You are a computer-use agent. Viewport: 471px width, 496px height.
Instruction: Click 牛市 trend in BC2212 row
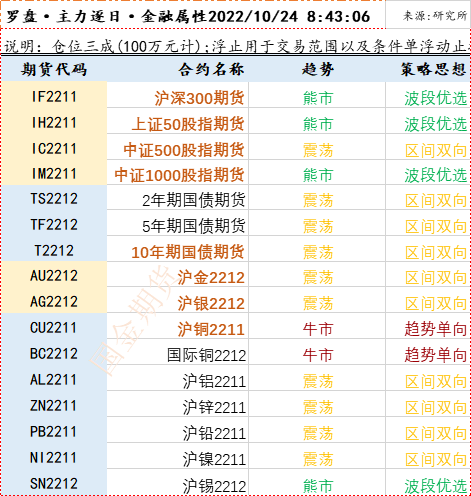[x=318, y=355]
